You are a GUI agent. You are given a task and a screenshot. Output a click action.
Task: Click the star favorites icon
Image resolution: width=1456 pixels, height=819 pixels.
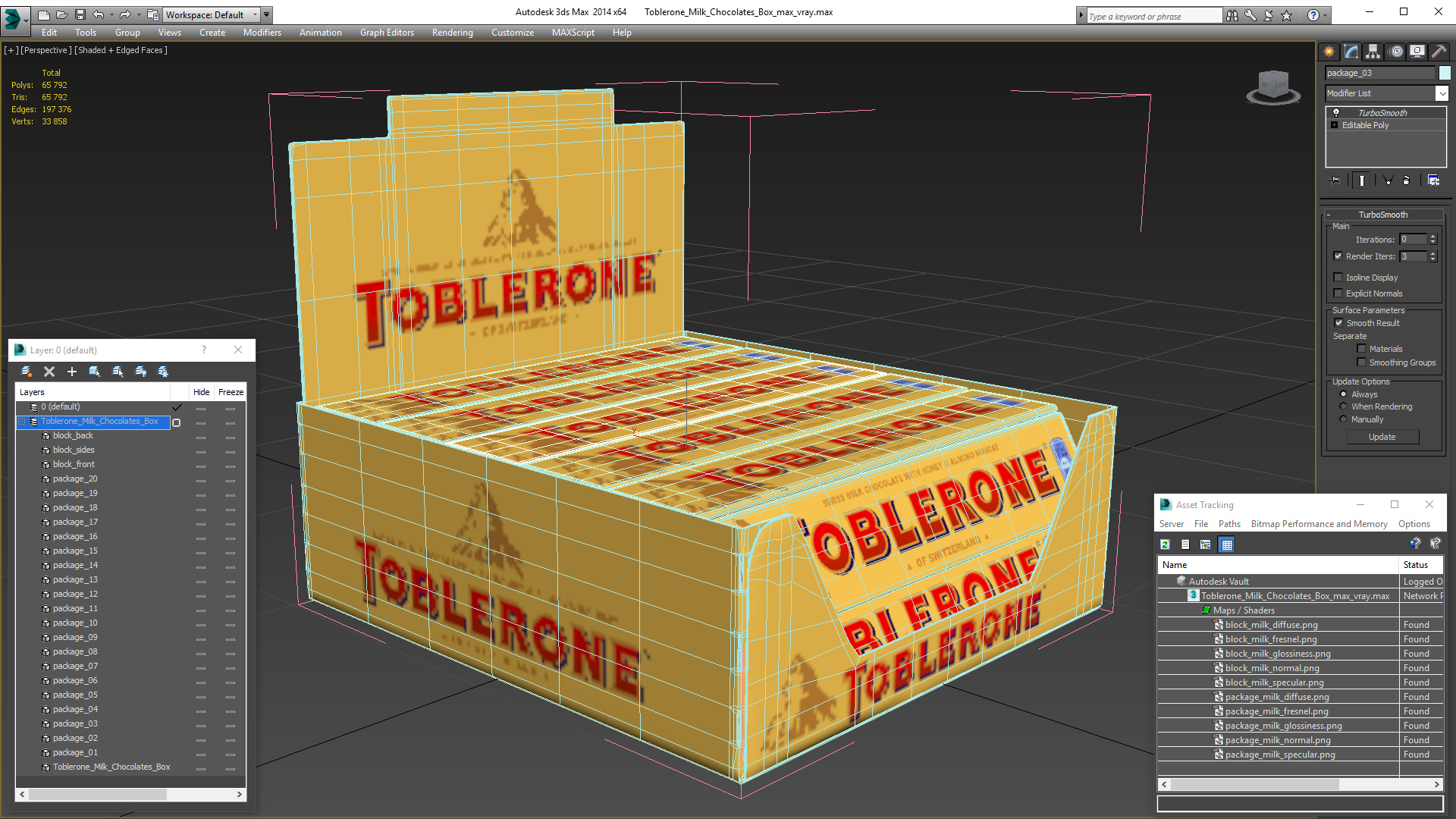(x=1287, y=15)
